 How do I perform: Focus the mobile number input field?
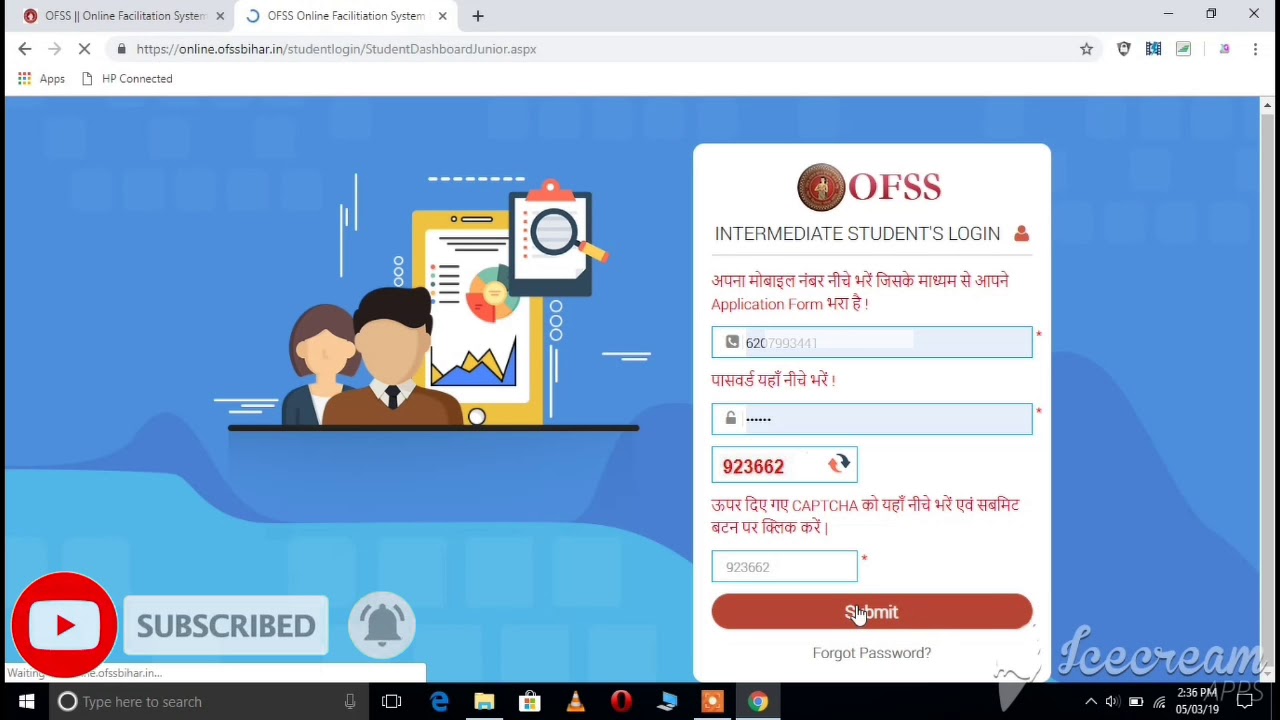[871, 342]
